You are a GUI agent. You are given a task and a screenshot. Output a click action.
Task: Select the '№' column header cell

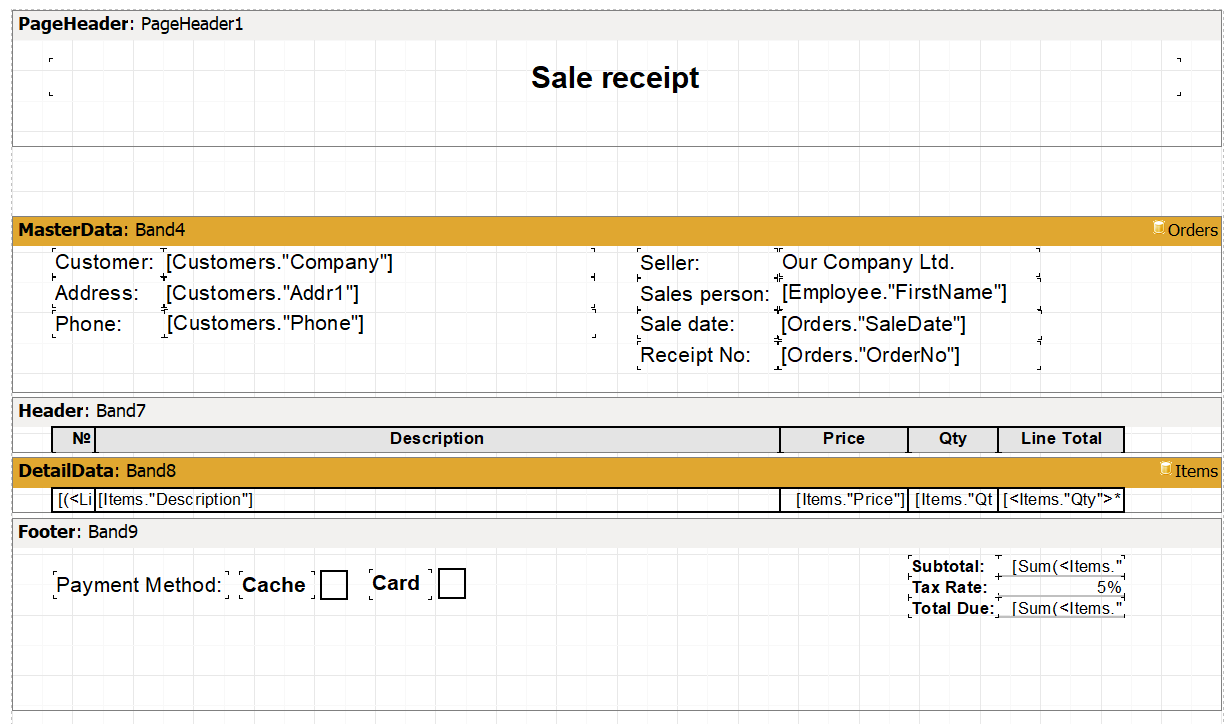click(x=74, y=439)
